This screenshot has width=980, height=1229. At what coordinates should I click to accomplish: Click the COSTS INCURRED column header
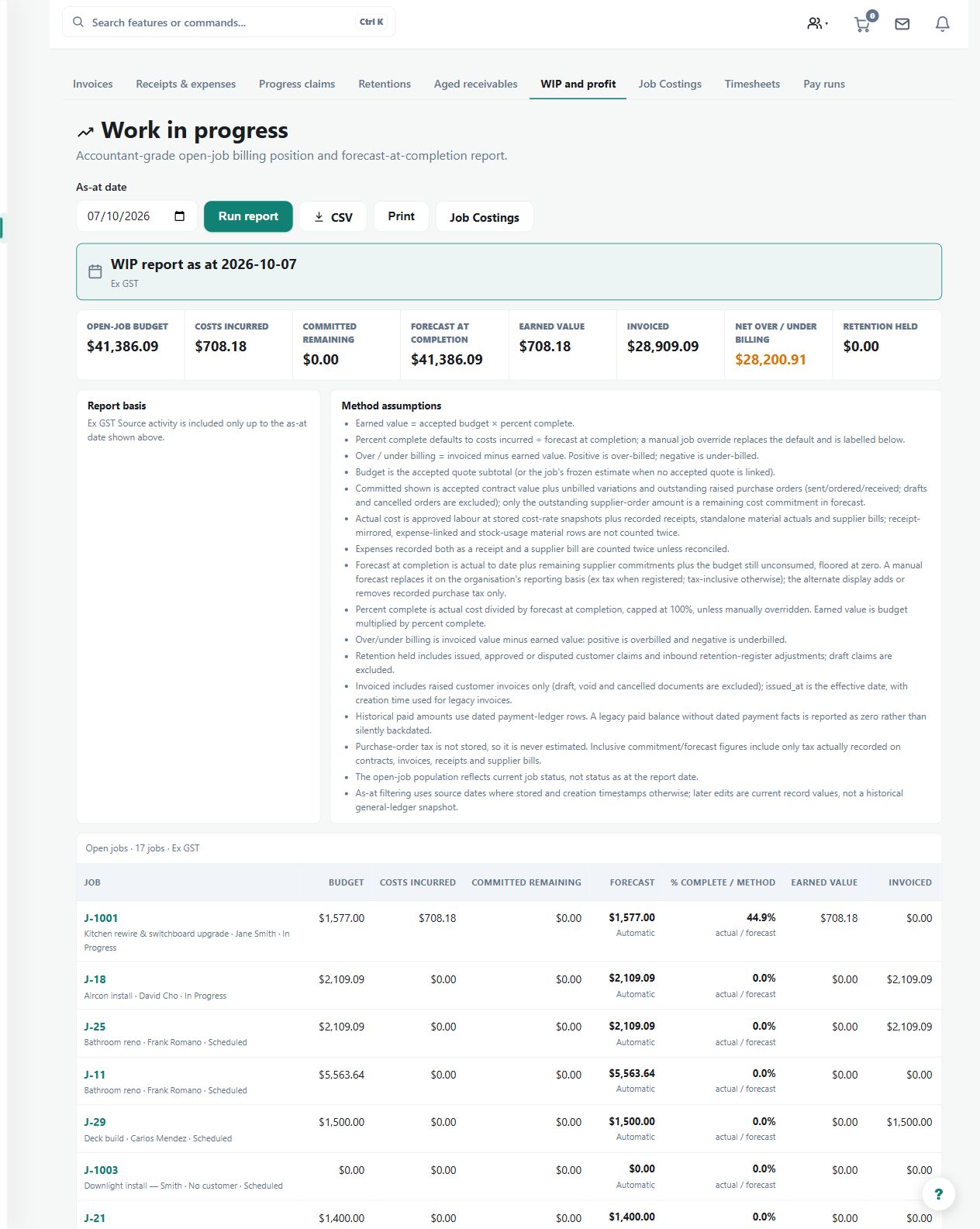tap(418, 882)
